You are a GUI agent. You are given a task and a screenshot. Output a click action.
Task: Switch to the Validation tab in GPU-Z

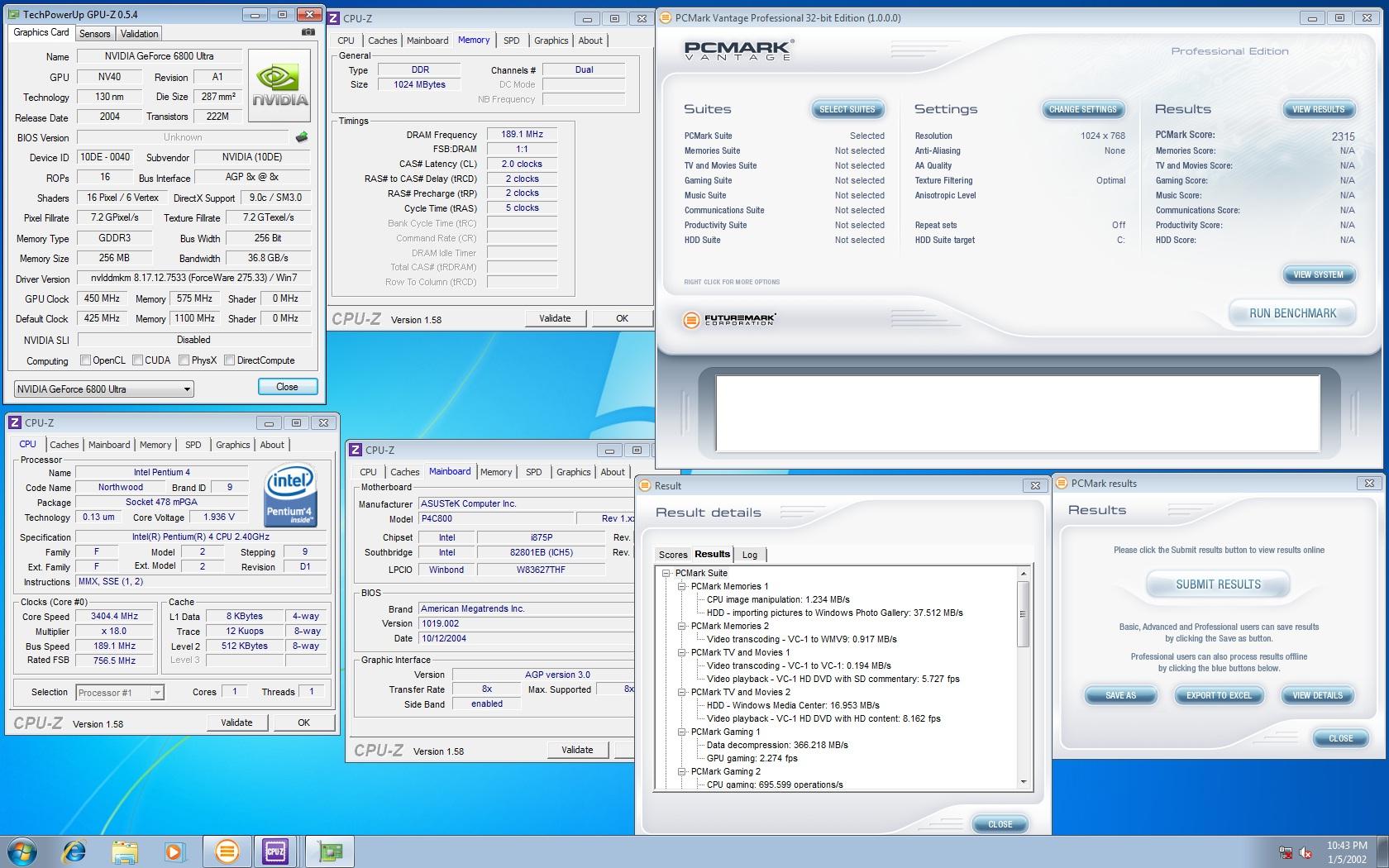[139, 34]
